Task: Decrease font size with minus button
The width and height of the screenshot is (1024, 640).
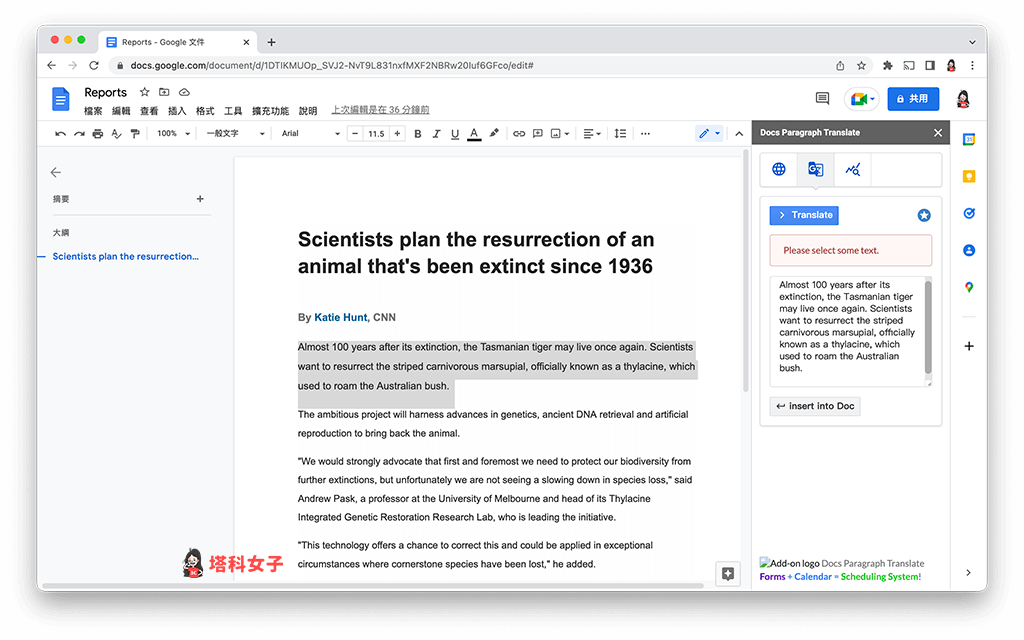Action: (x=355, y=134)
